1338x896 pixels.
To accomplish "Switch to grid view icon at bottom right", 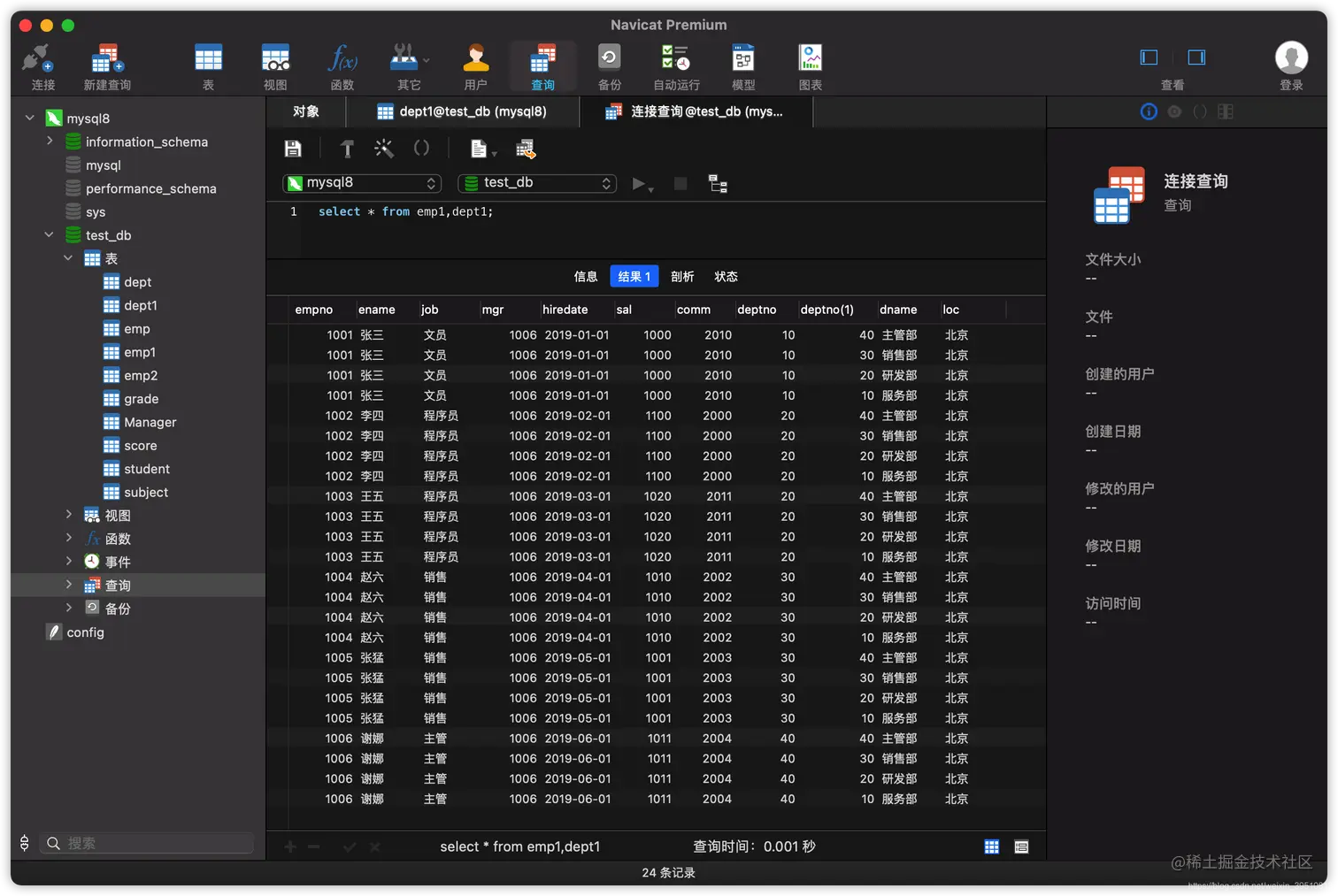I will (992, 846).
